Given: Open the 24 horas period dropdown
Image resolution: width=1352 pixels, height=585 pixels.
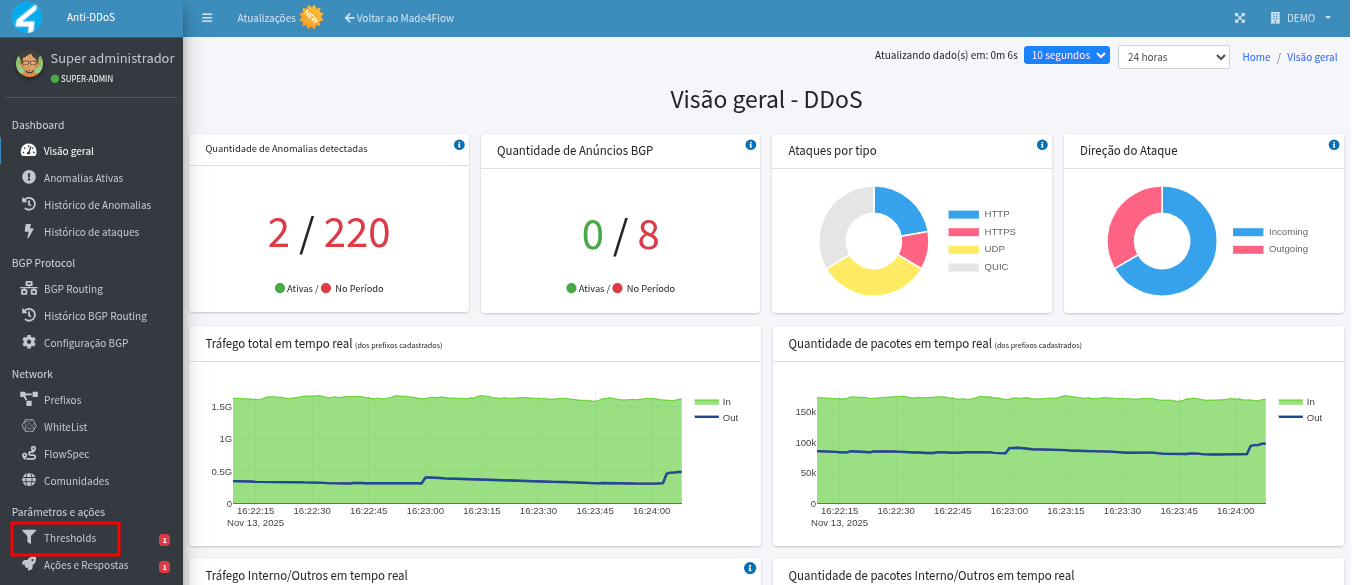Looking at the screenshot, I should click(x=1173, y=57).
